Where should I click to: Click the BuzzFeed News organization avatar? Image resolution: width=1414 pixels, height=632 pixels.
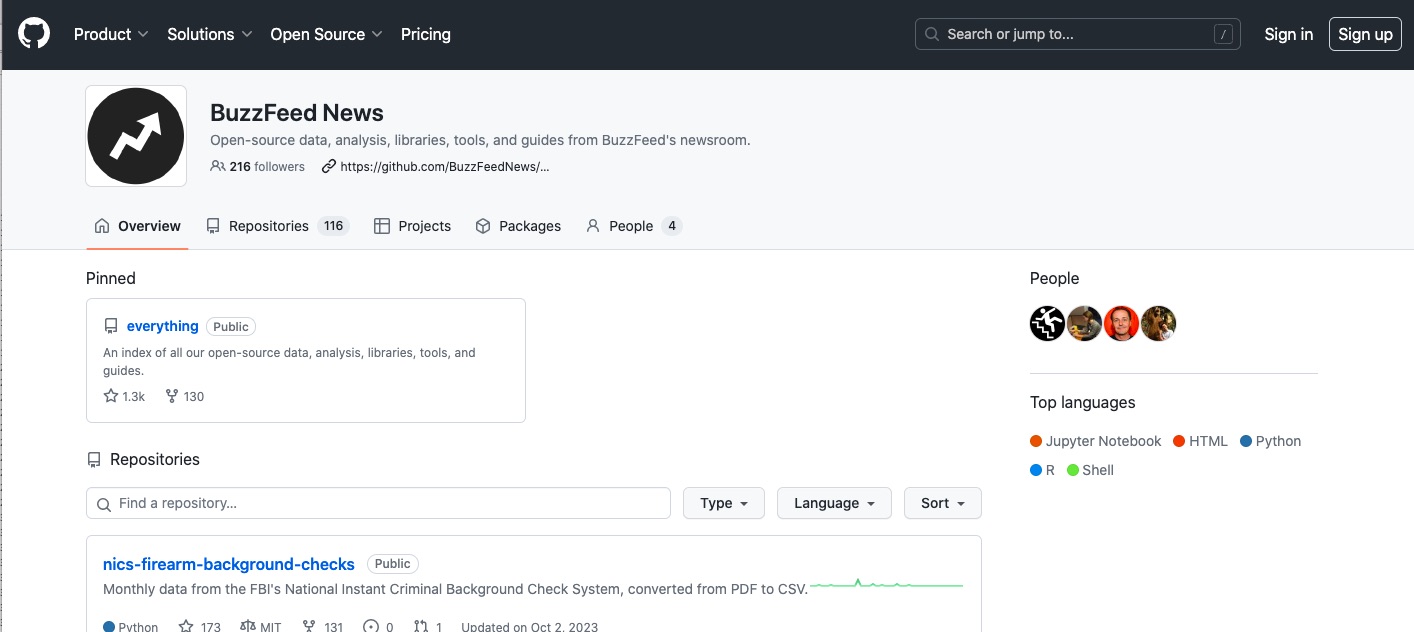[136, 136]
